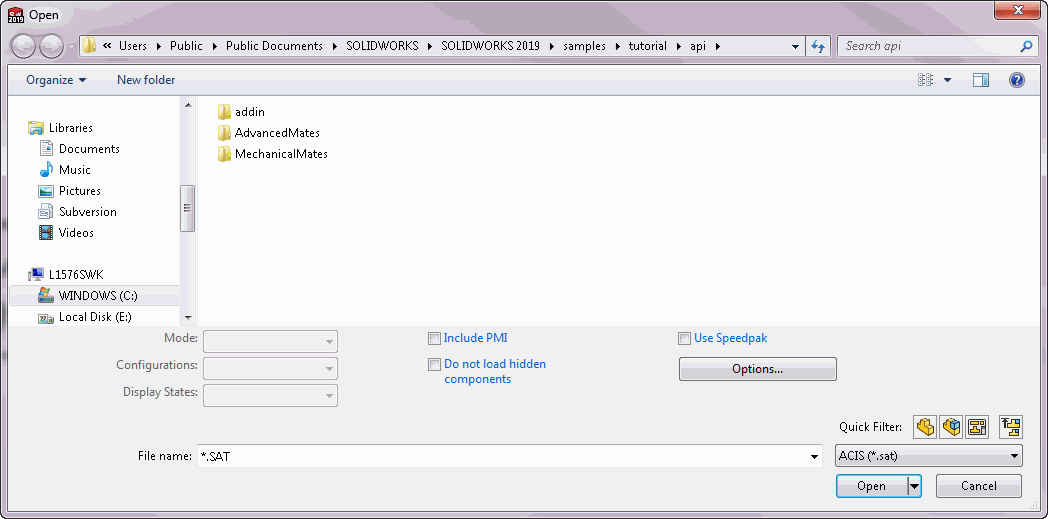Click the Subversion library icon
The width and height of the screenshot is (1048, 519).
click(46, 212)
